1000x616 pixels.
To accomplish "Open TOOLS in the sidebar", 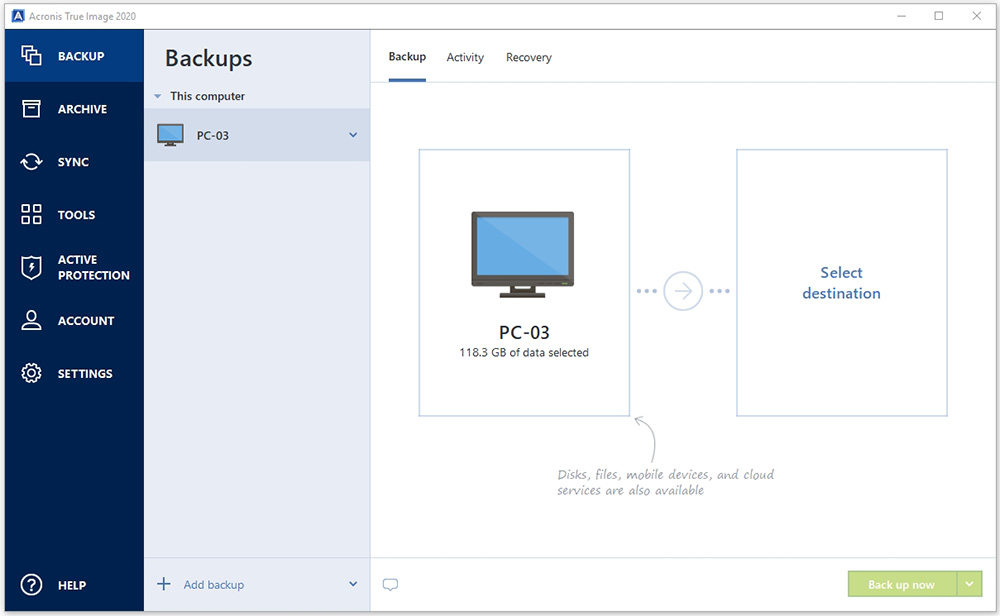I will pos(77,215).
